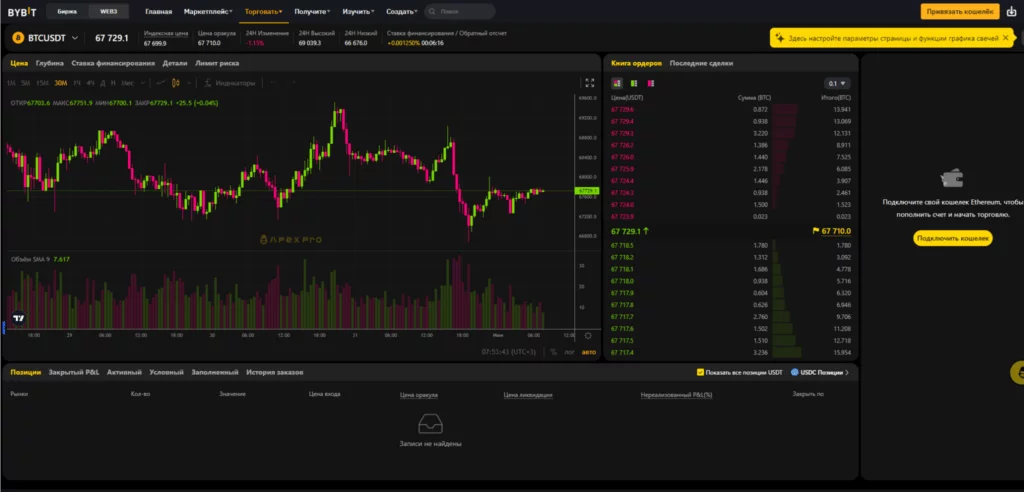Image resolution: width=1024 pixels, height=492 pixels.
Task: Switch to Биржа mode
Action: pos(67,12)
